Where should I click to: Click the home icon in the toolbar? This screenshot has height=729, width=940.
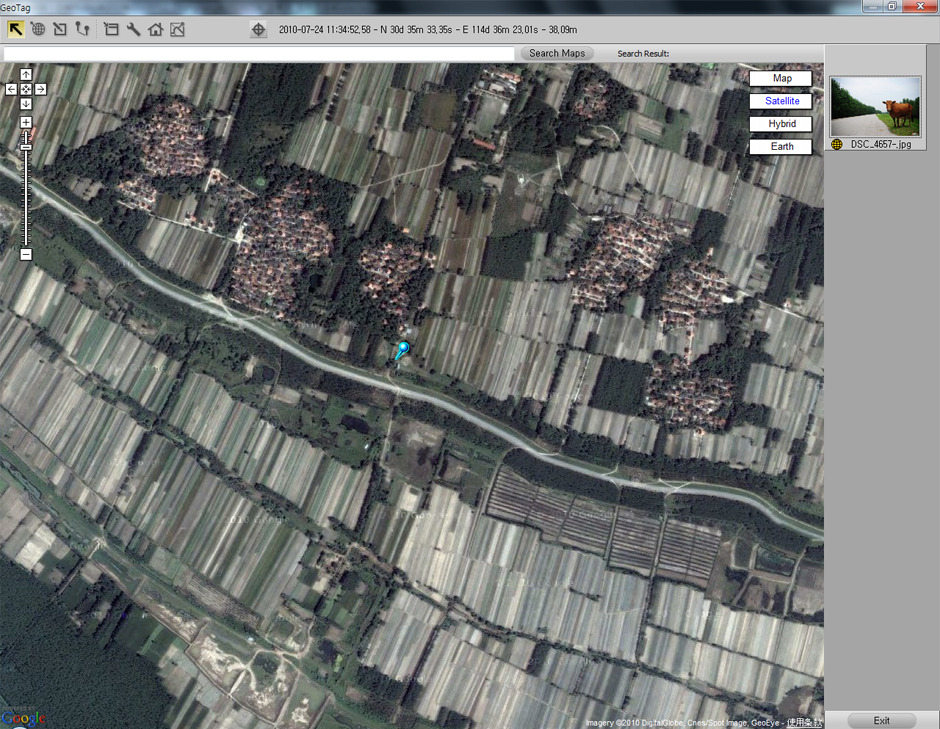pos(156,30)
